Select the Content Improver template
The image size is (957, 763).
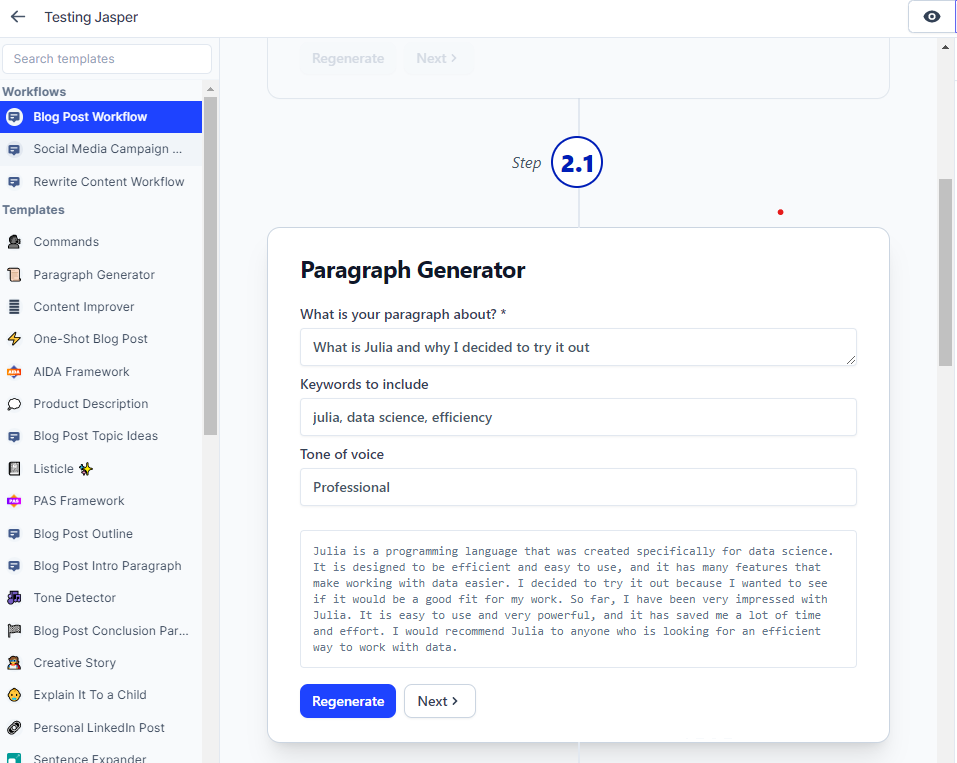click(x=101, y=306)
